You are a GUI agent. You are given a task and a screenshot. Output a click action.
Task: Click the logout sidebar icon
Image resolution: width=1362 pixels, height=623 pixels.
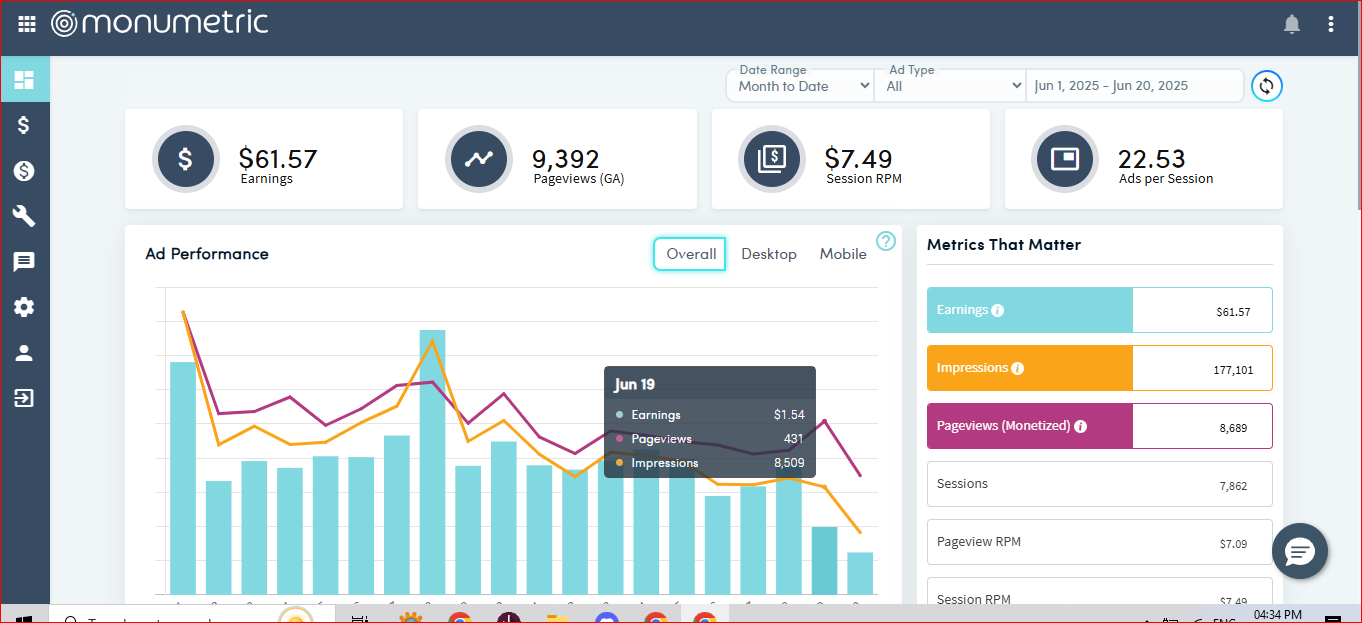click(x=24, y=398)
